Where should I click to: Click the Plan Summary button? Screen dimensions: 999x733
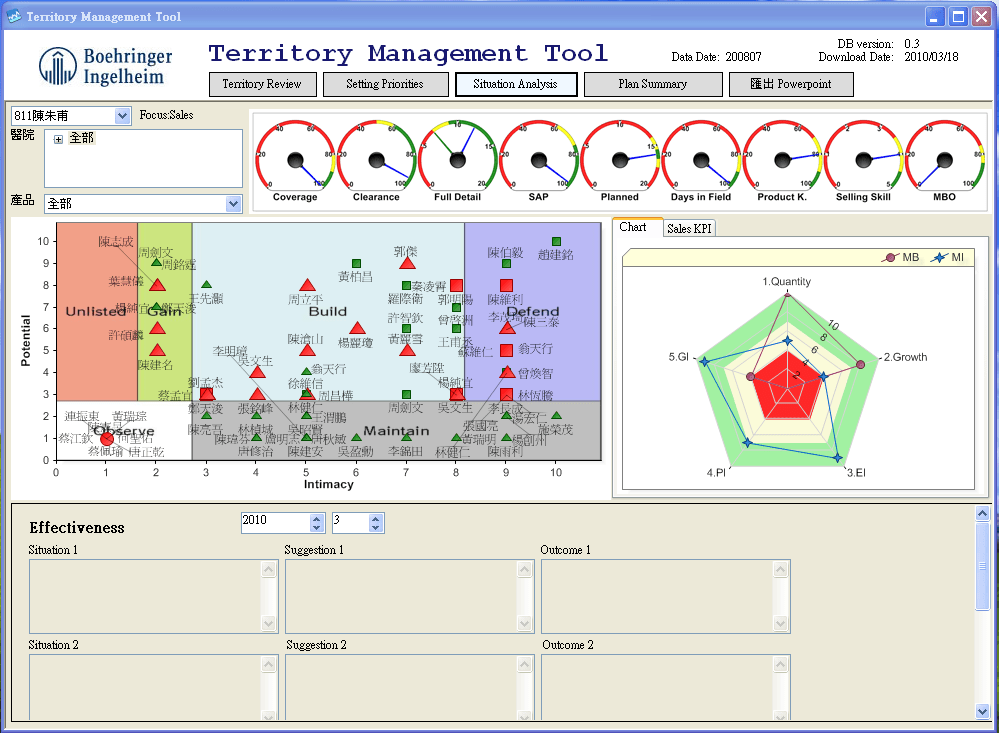(x=652, y=84)
